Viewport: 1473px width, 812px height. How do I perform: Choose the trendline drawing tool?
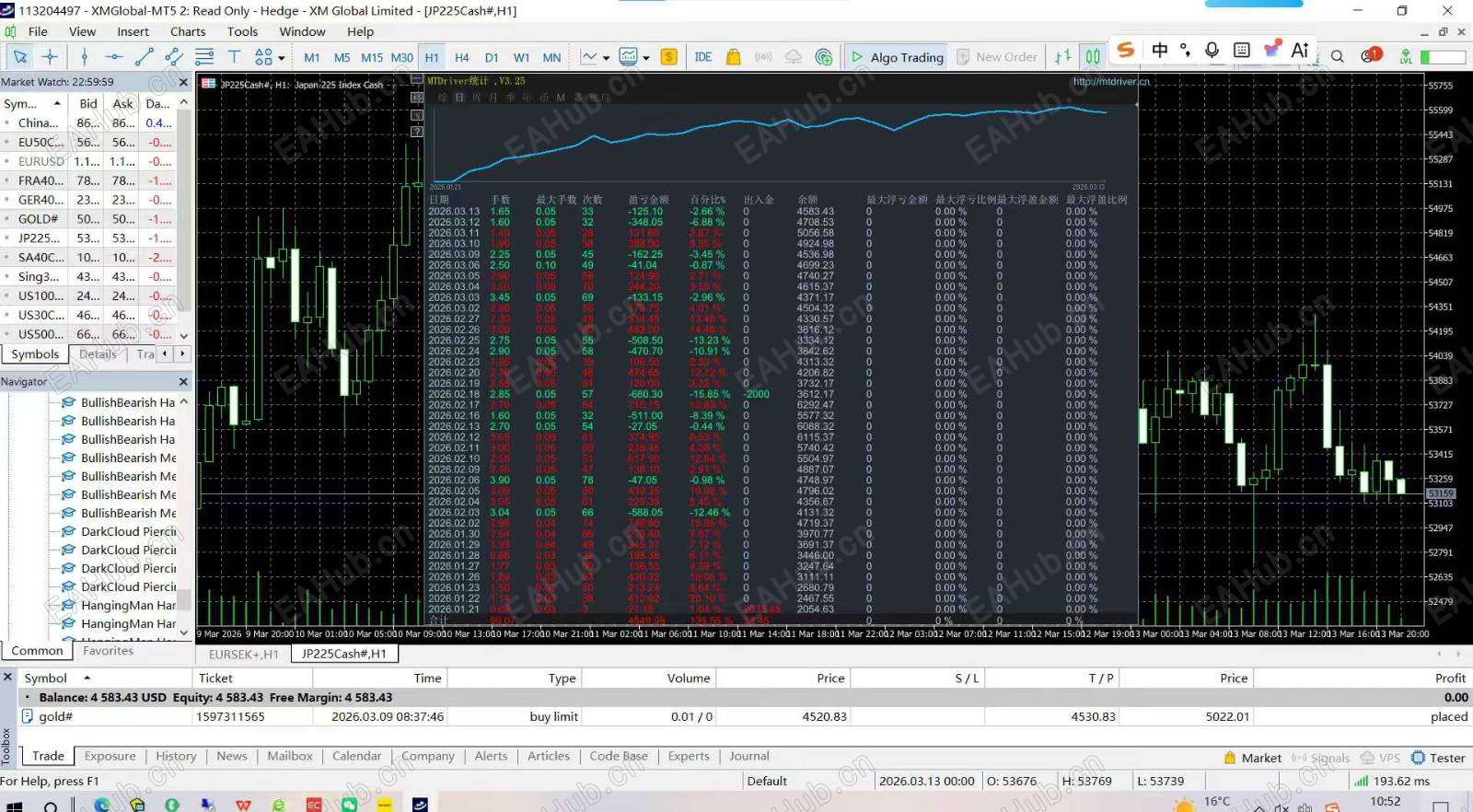[145, 57]
